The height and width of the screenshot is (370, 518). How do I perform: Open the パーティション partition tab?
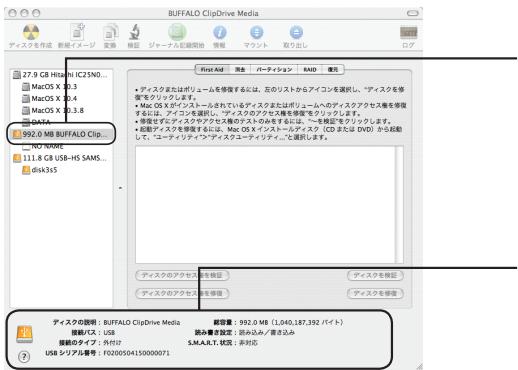click(274, 70)
